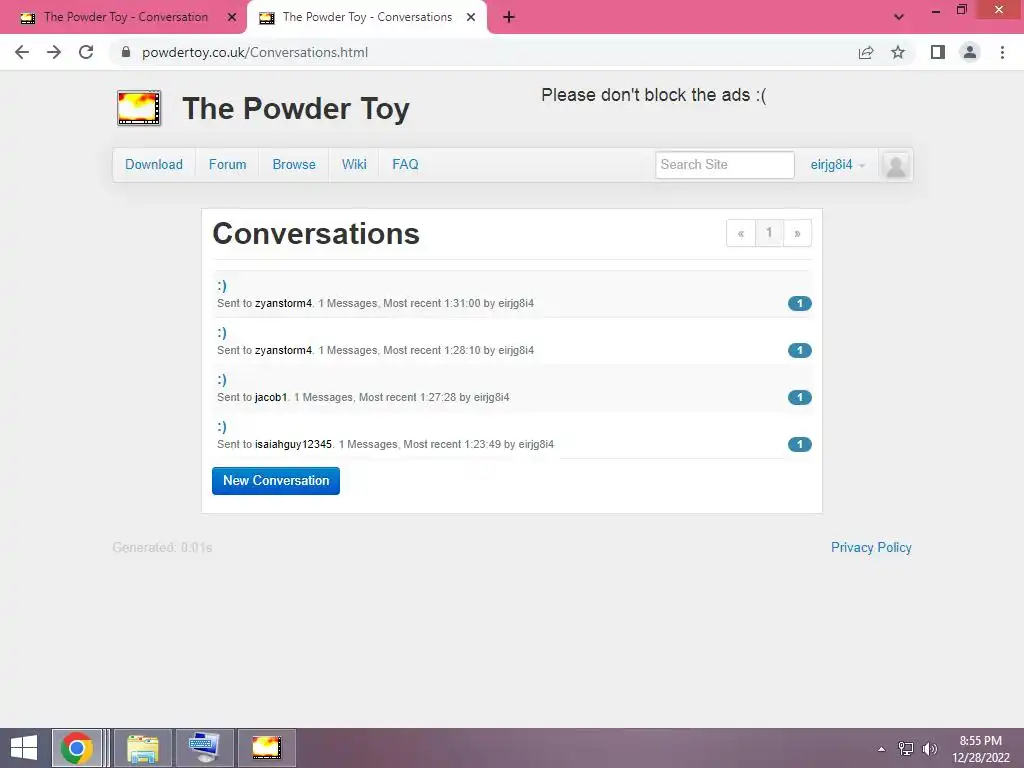
Task: Click message count badge for jacob1 conversation
Action: point(799,397)
